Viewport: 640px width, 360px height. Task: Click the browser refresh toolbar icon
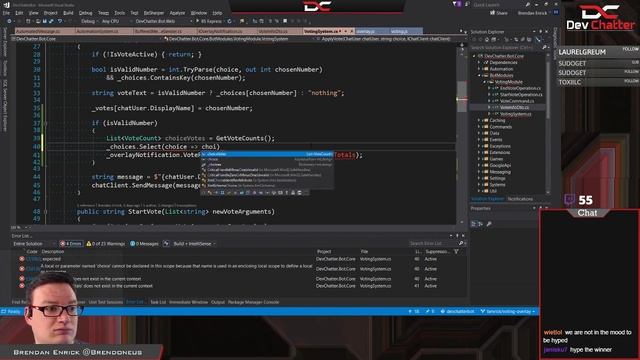(229, 21)
